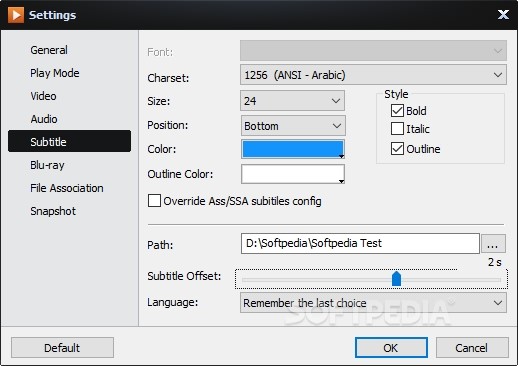Go to File Association settings
The image size is (518, 366).
[x=67, y=188]
